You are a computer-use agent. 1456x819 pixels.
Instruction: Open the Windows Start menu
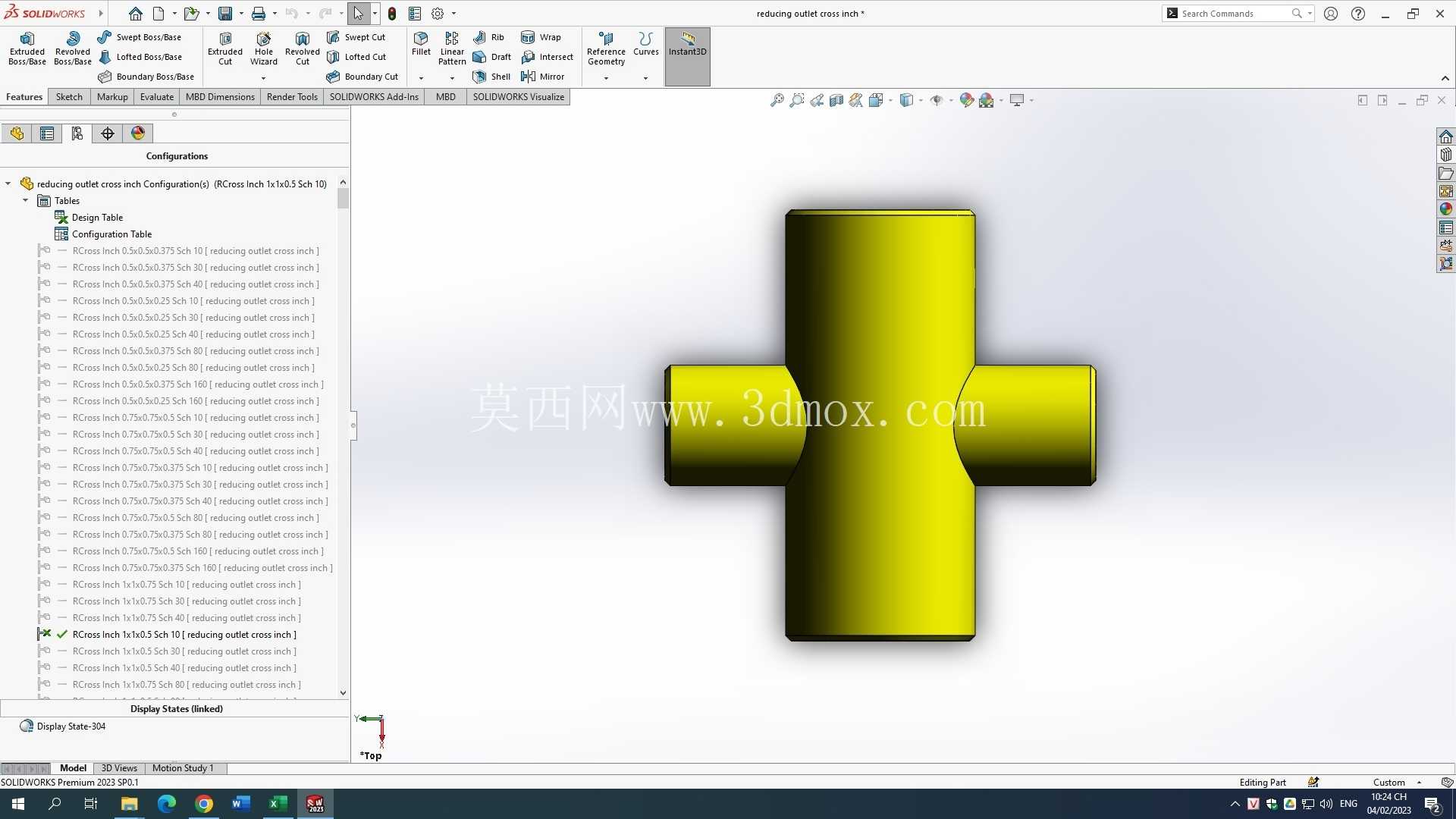point(18,804)
